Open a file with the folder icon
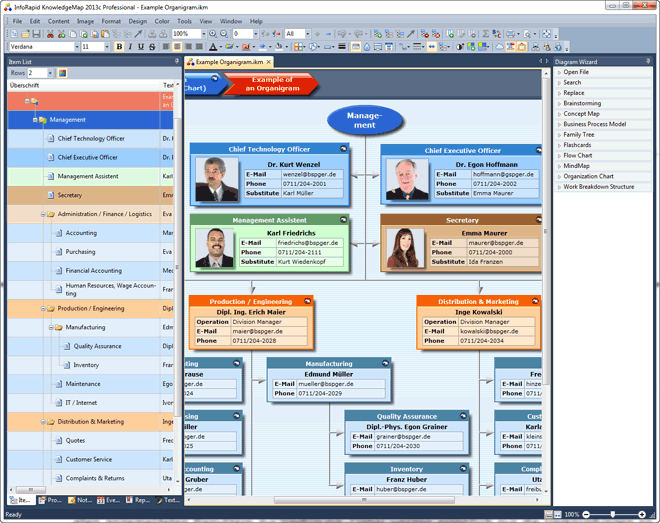Image resolution: width=660 pixels, height=523 pixels. coord(25,34)
